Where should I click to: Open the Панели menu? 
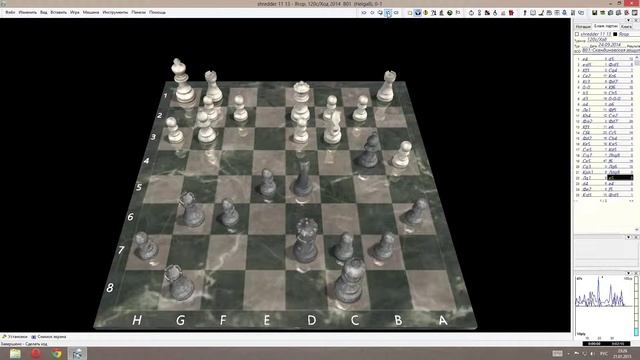click(138, 12)
